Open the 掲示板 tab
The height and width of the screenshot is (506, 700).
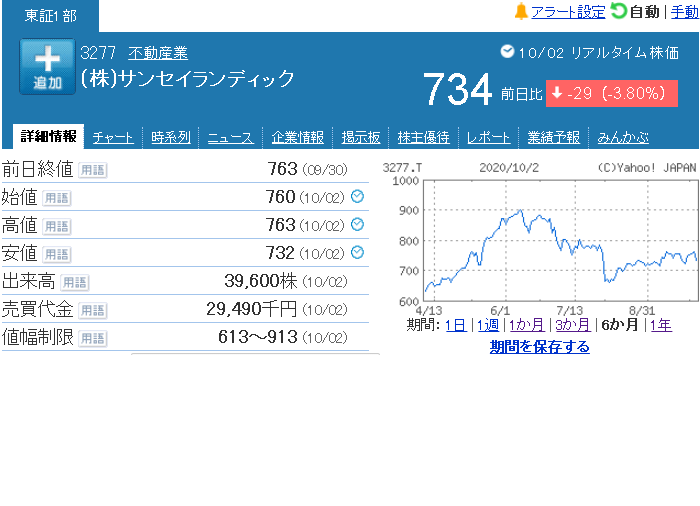click(361, 137)
